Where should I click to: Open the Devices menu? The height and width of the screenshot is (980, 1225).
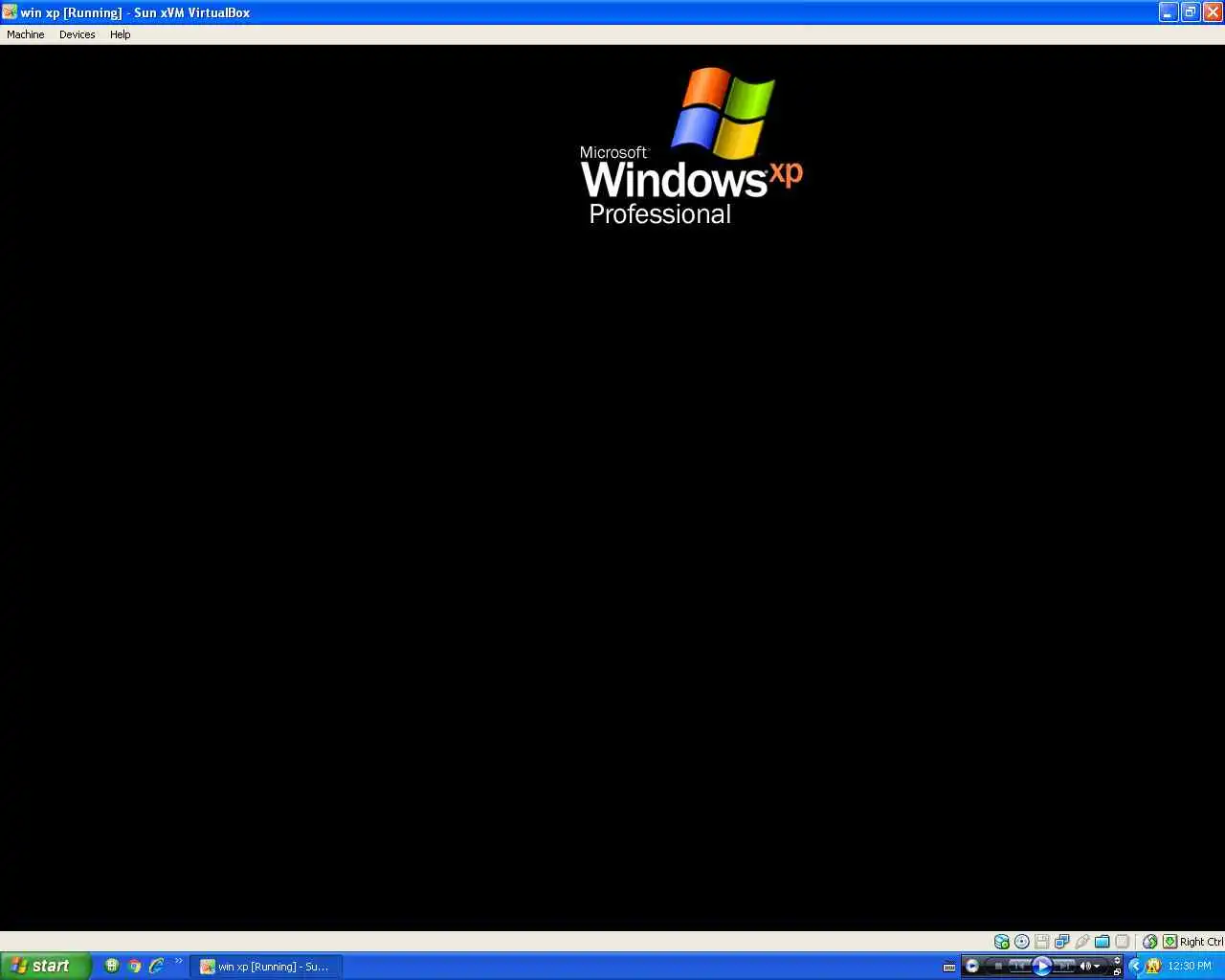(78, 34)
